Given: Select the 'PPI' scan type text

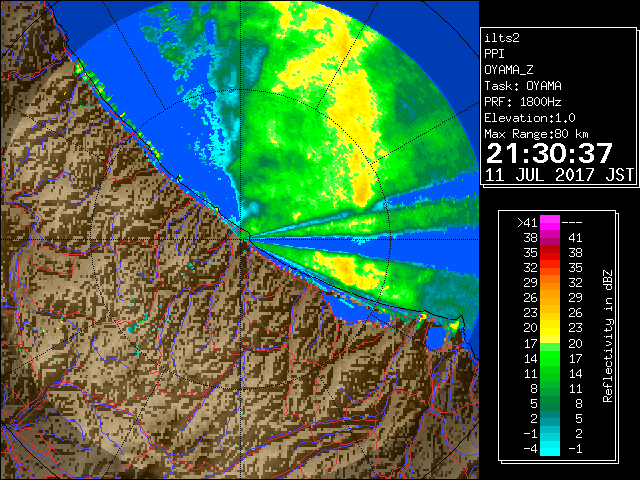Looking at the screenshot, I should click(x=494, y=54).
